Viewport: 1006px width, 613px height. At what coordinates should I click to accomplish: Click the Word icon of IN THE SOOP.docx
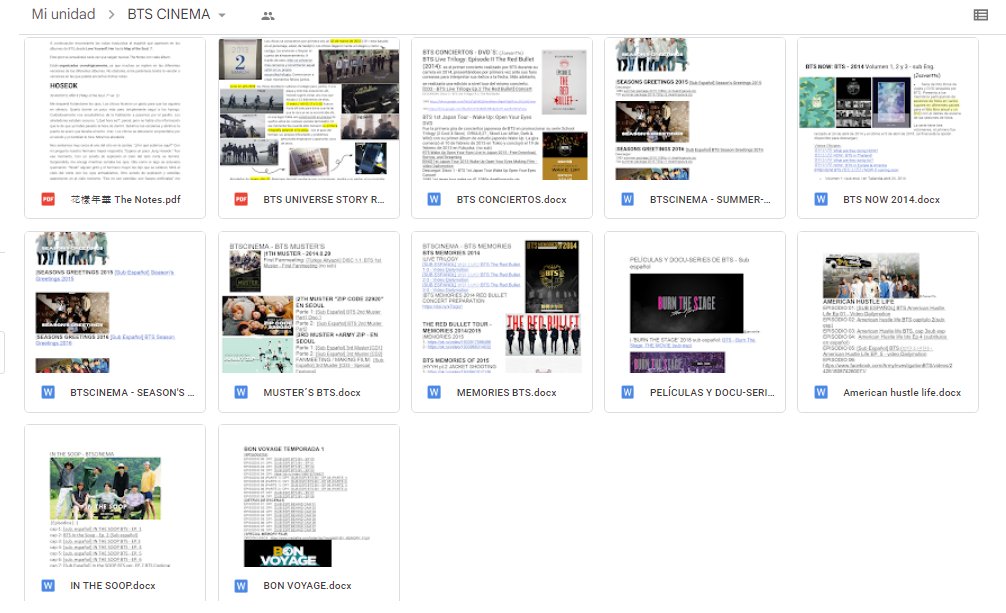pyautogui.click(x=48, y=585)
